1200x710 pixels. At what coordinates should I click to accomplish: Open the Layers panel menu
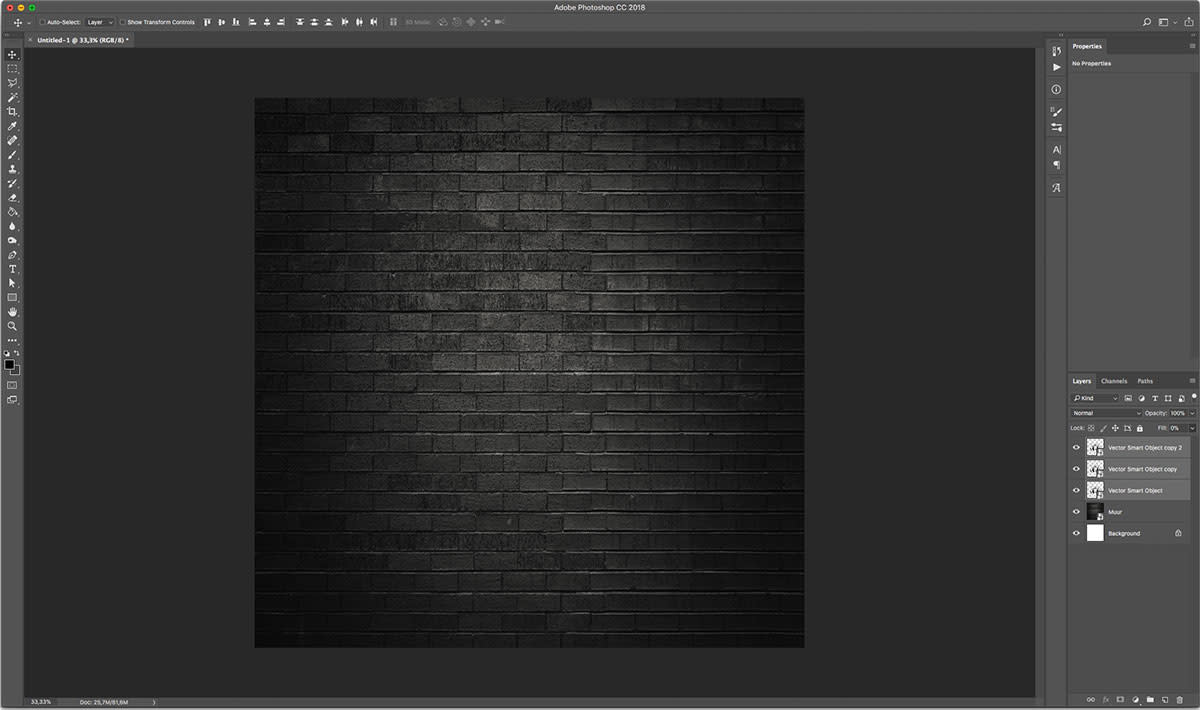[x=1192, y=381]
